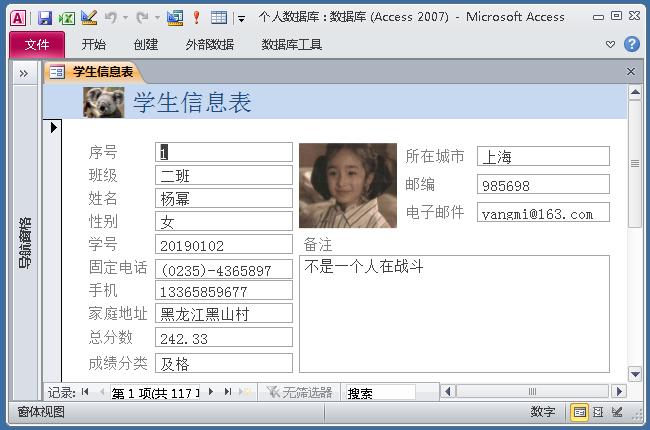Click the 家庭地址 field showing 黑龙江黑山村
The image size is (650, 430).
[224, 313]
